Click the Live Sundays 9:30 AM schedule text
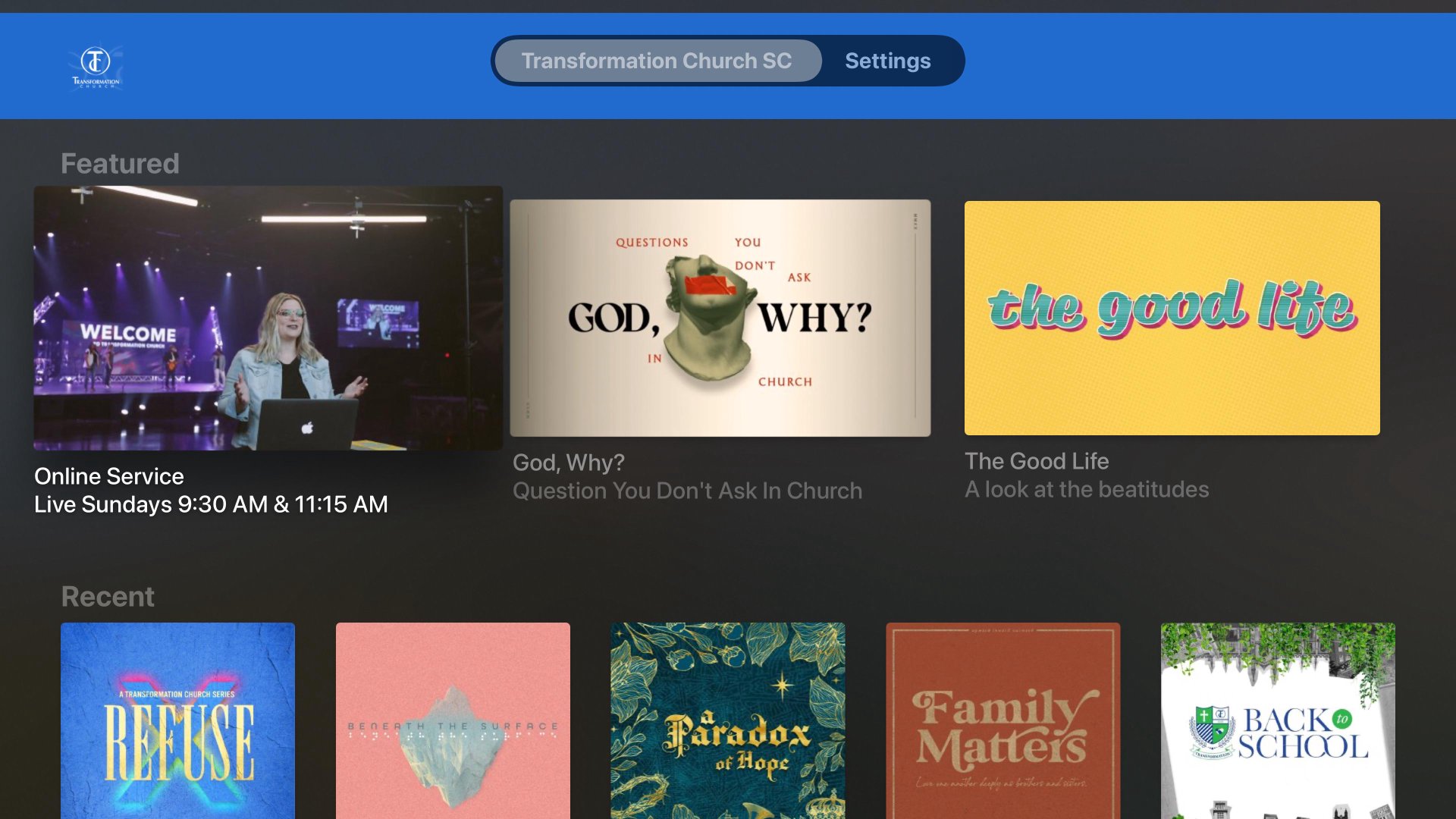1456x819 pixels. pos(211,504)
